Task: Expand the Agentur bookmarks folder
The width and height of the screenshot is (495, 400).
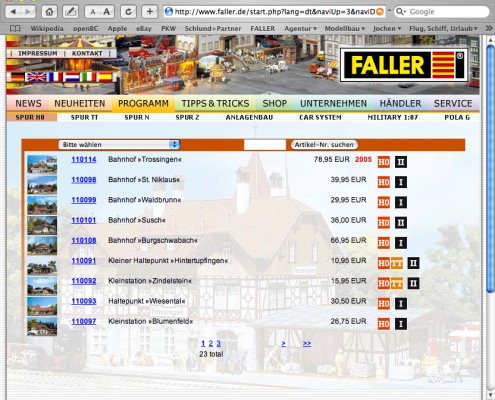Action: pos(300,29)
